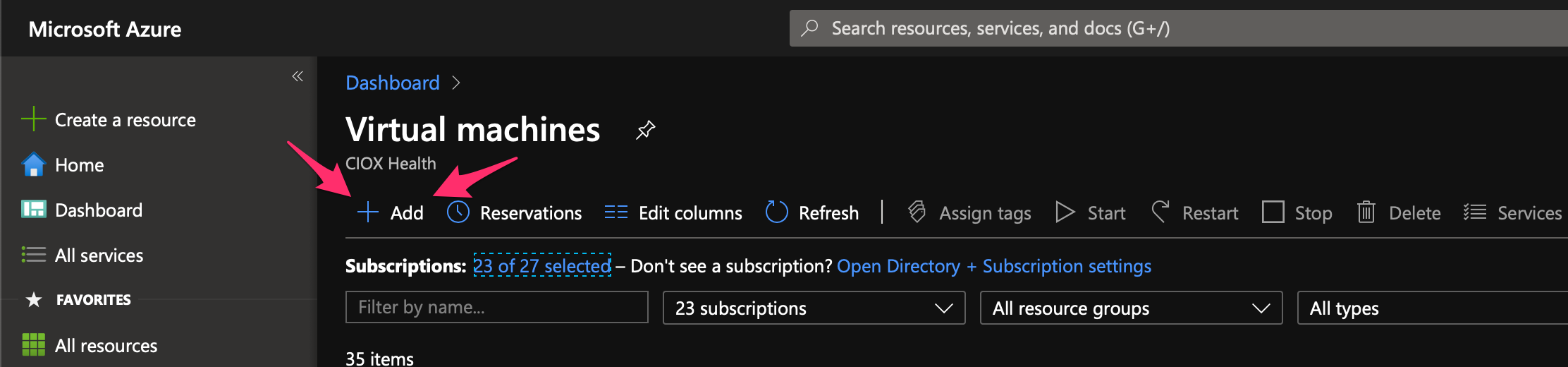
Task: Click the Restart curved arrow icon
Action: click(x=1160, y=212)
